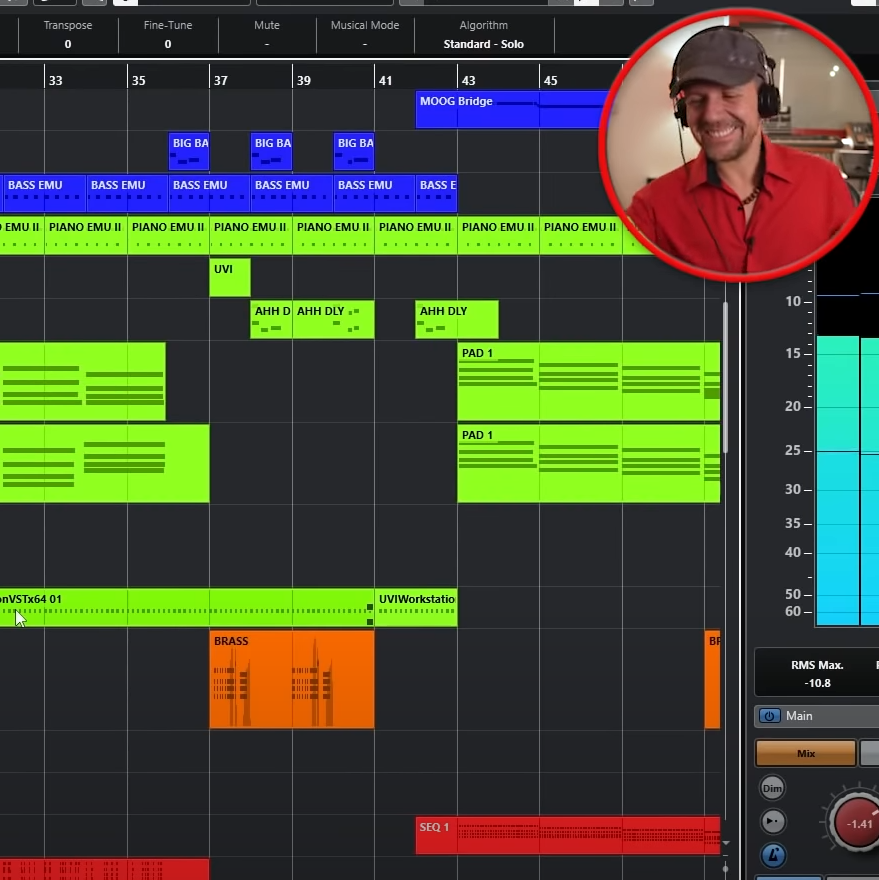Click the reference level icon below Dim
879x880 pixels.
772,822
